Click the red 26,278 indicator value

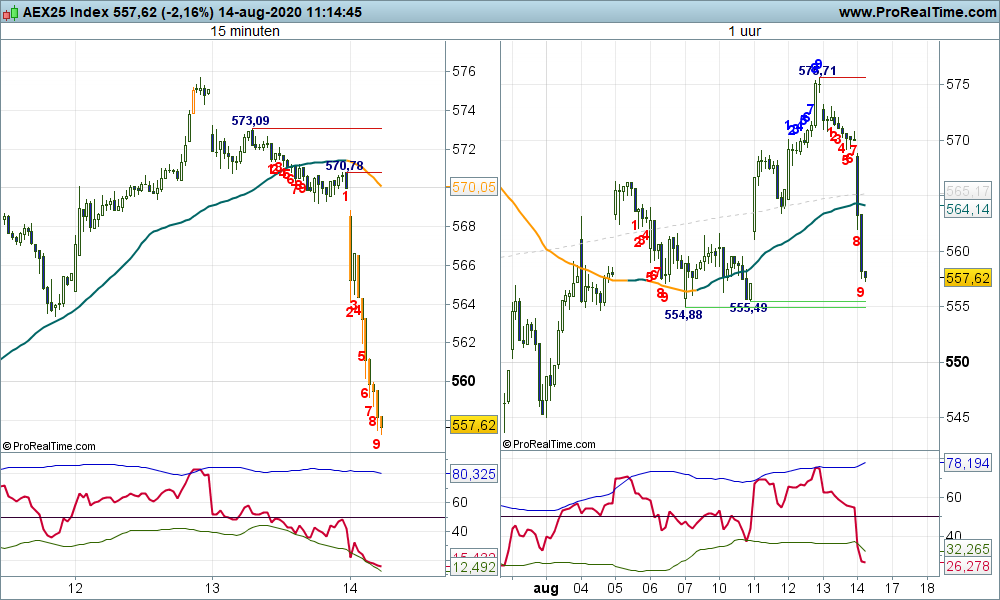click(x=967, y=566)
